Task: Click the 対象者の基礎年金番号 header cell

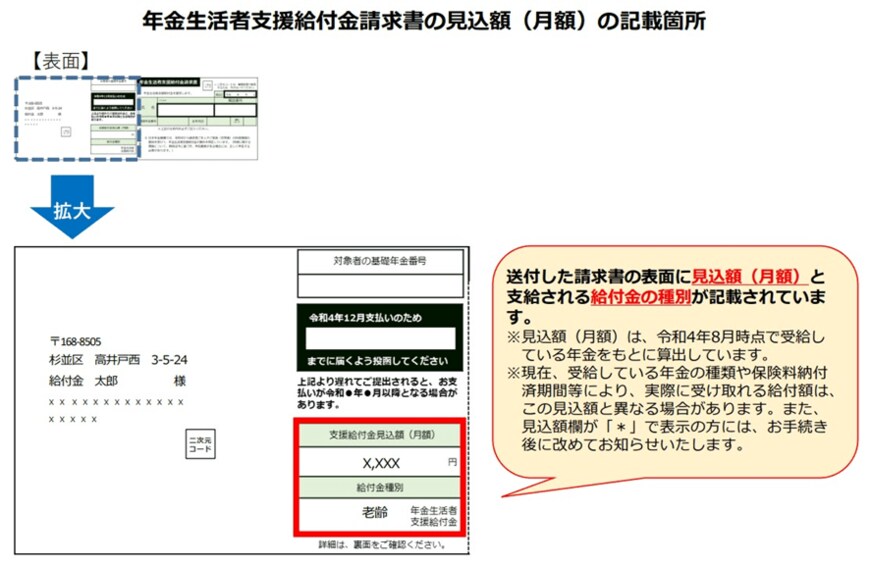Action: click(x=380, y=261)
